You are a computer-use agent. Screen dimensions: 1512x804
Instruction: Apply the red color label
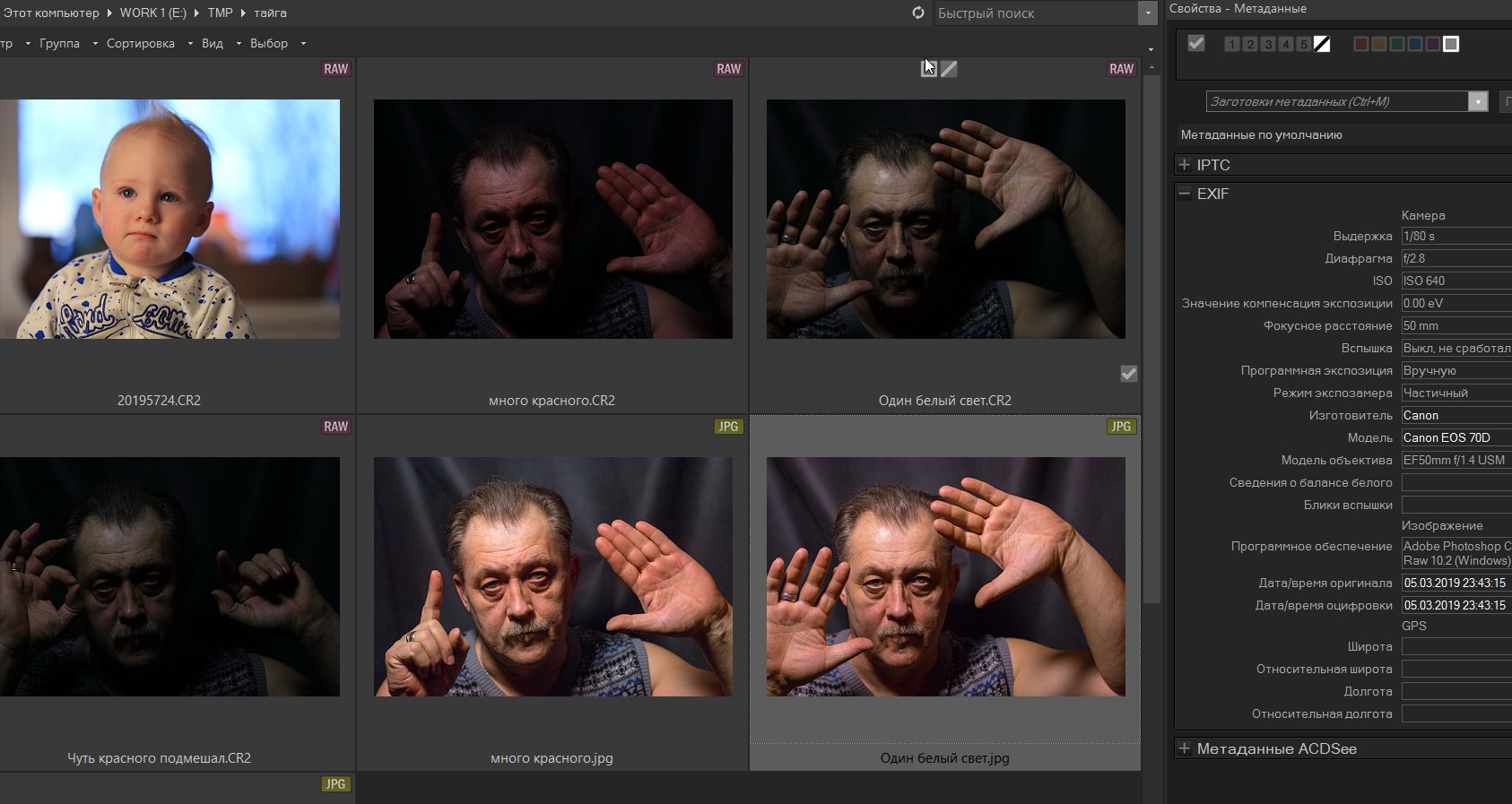click(1360, 44)
